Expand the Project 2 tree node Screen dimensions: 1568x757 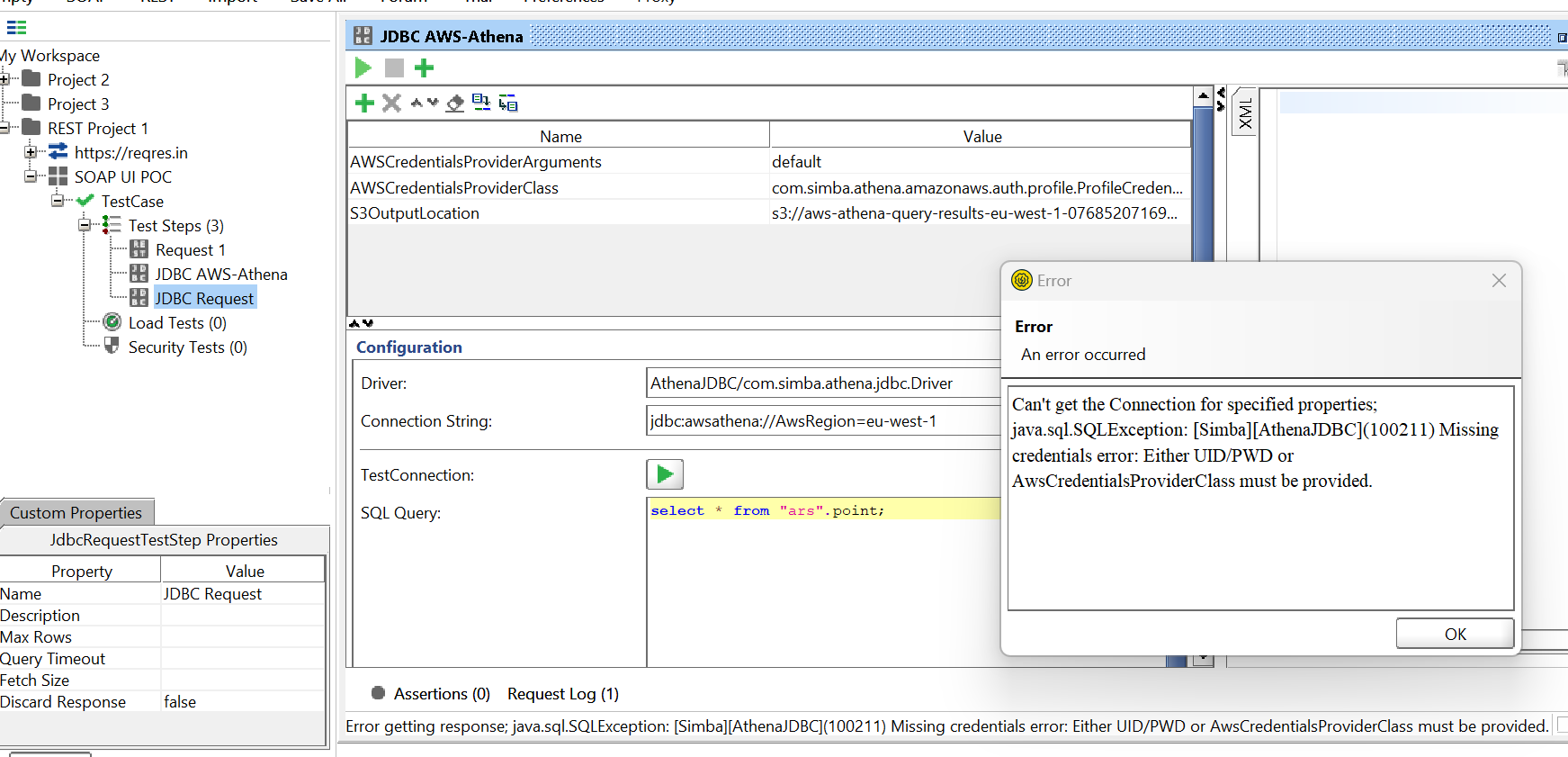point(4,79)
